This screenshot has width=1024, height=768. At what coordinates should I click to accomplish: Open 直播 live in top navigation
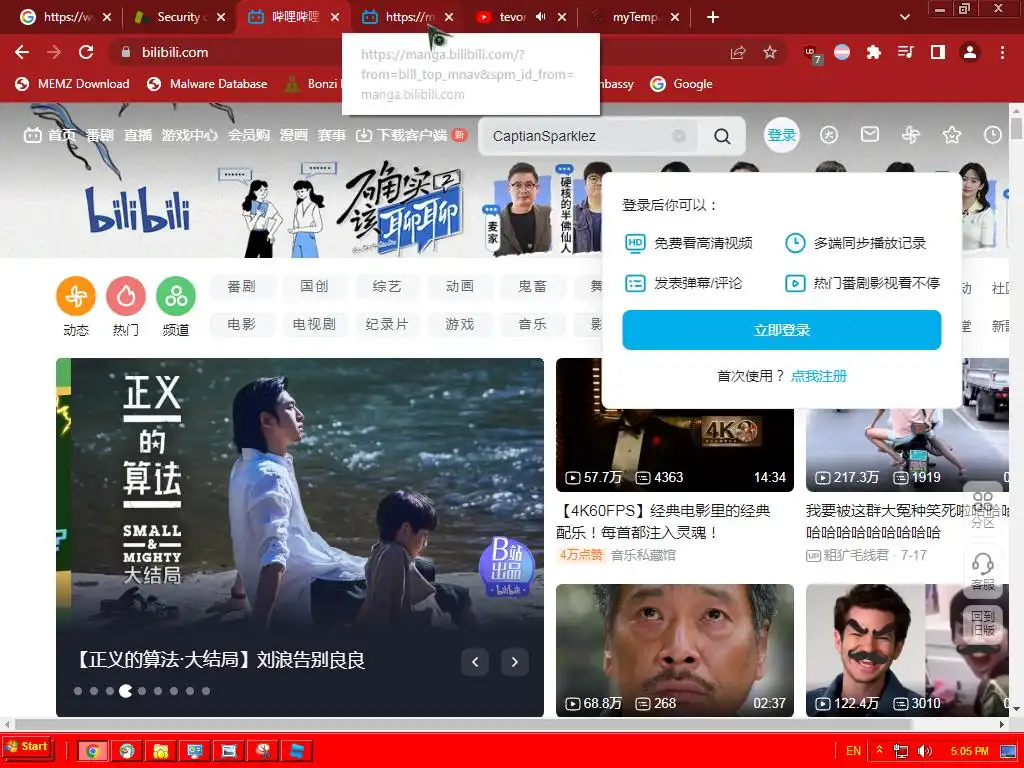(x=138, y=135)
